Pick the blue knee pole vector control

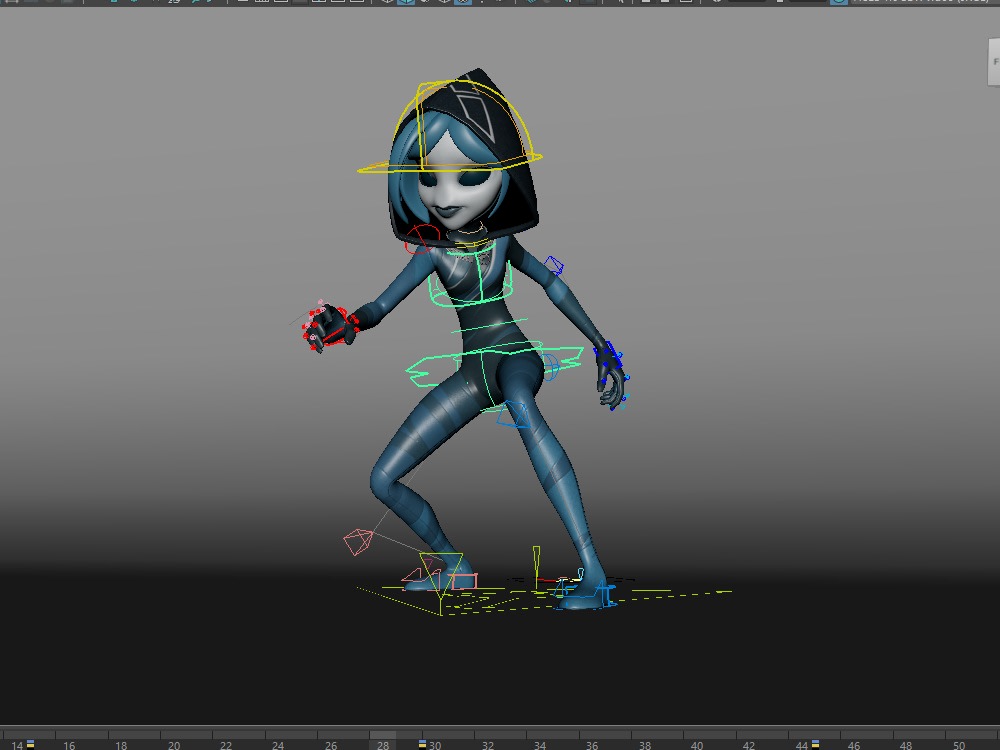tap(514, 415)
